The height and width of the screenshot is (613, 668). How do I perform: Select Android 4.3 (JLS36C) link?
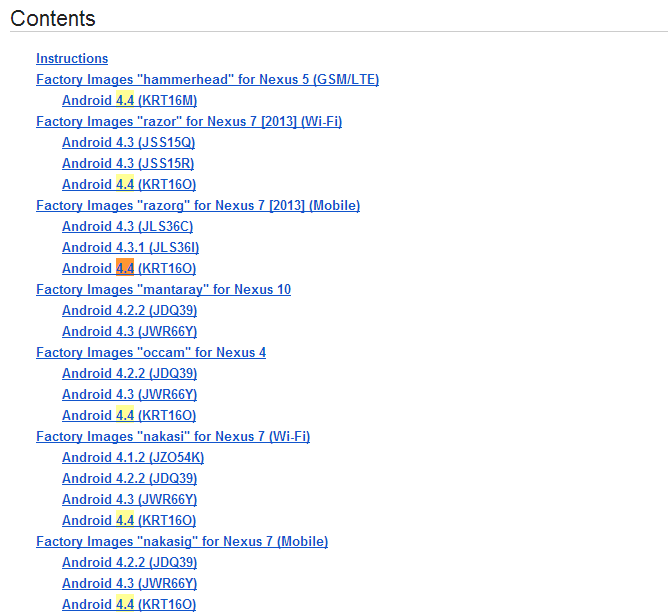point(127,226)
